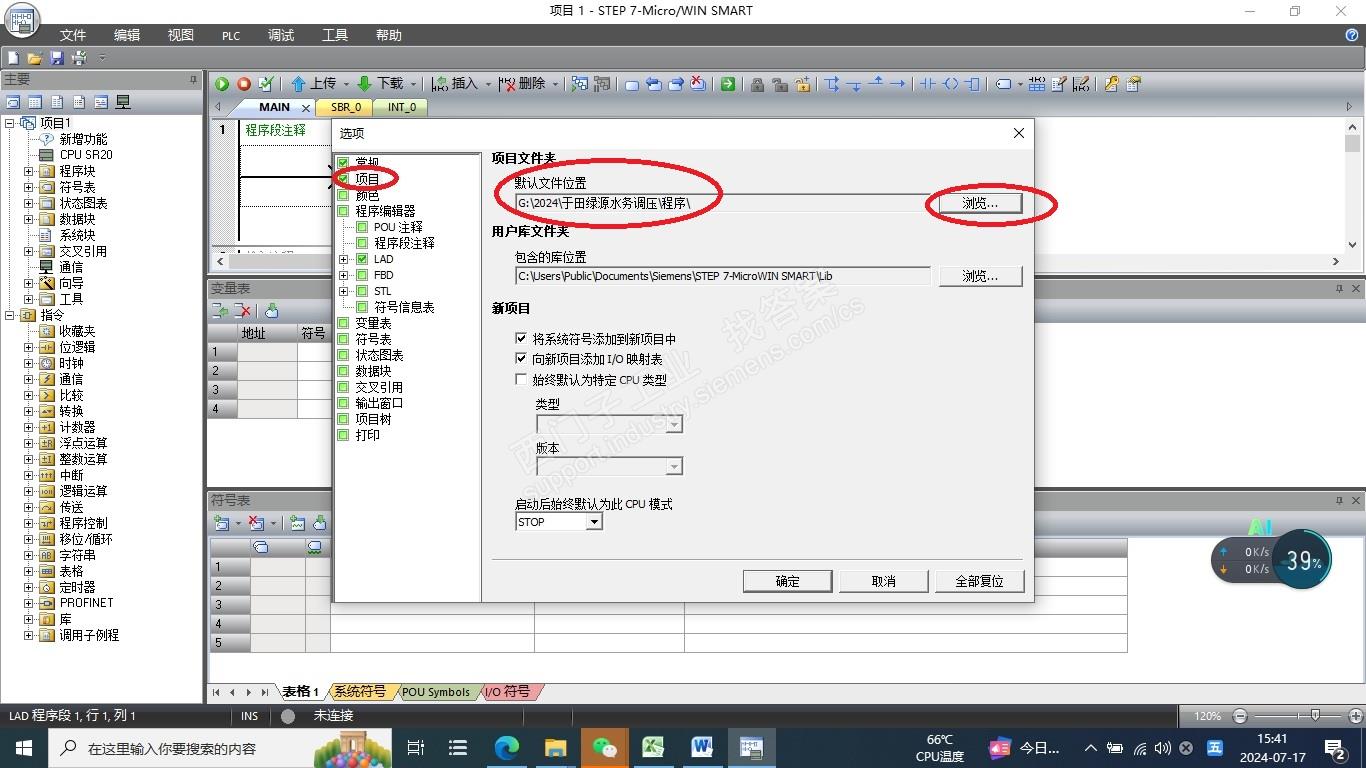The image size is (1366, 768).
Task: Click the insert coil icon in toolbar
Action: (950, 84)
